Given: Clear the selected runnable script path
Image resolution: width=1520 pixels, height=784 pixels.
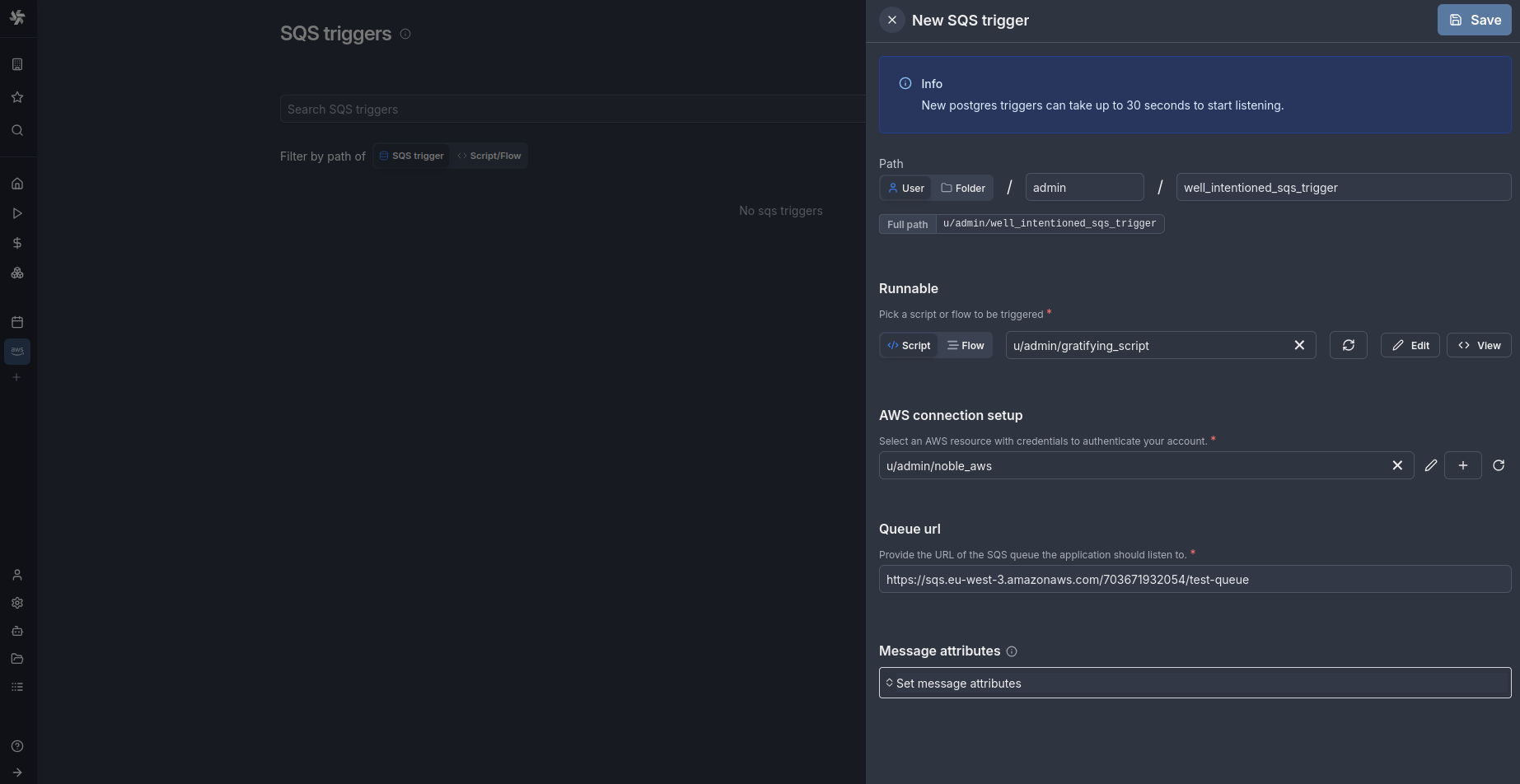Looking at the screenshot, I should point(1299,345).
